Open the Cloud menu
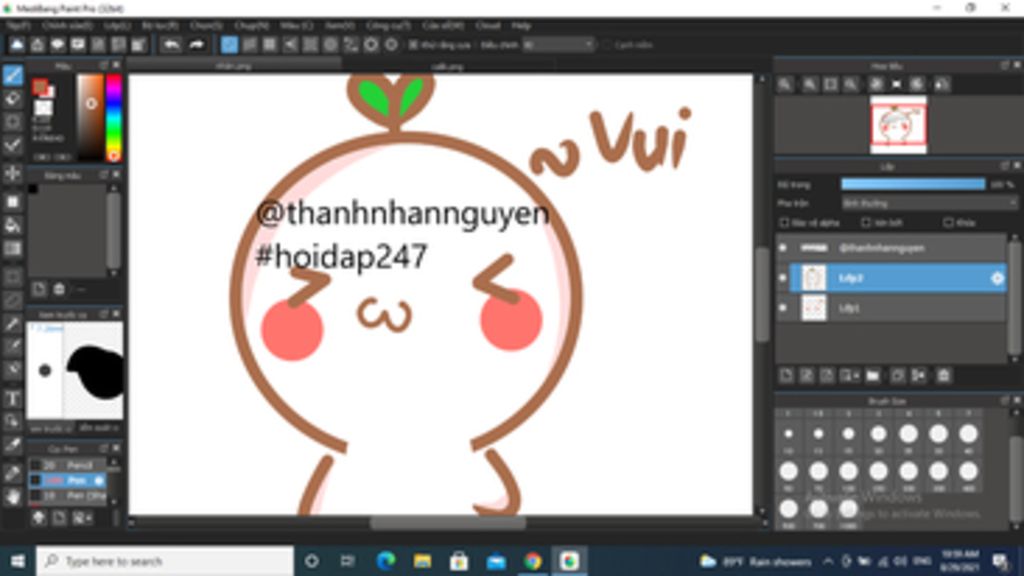1024x576 pixels. pos(488,25)
